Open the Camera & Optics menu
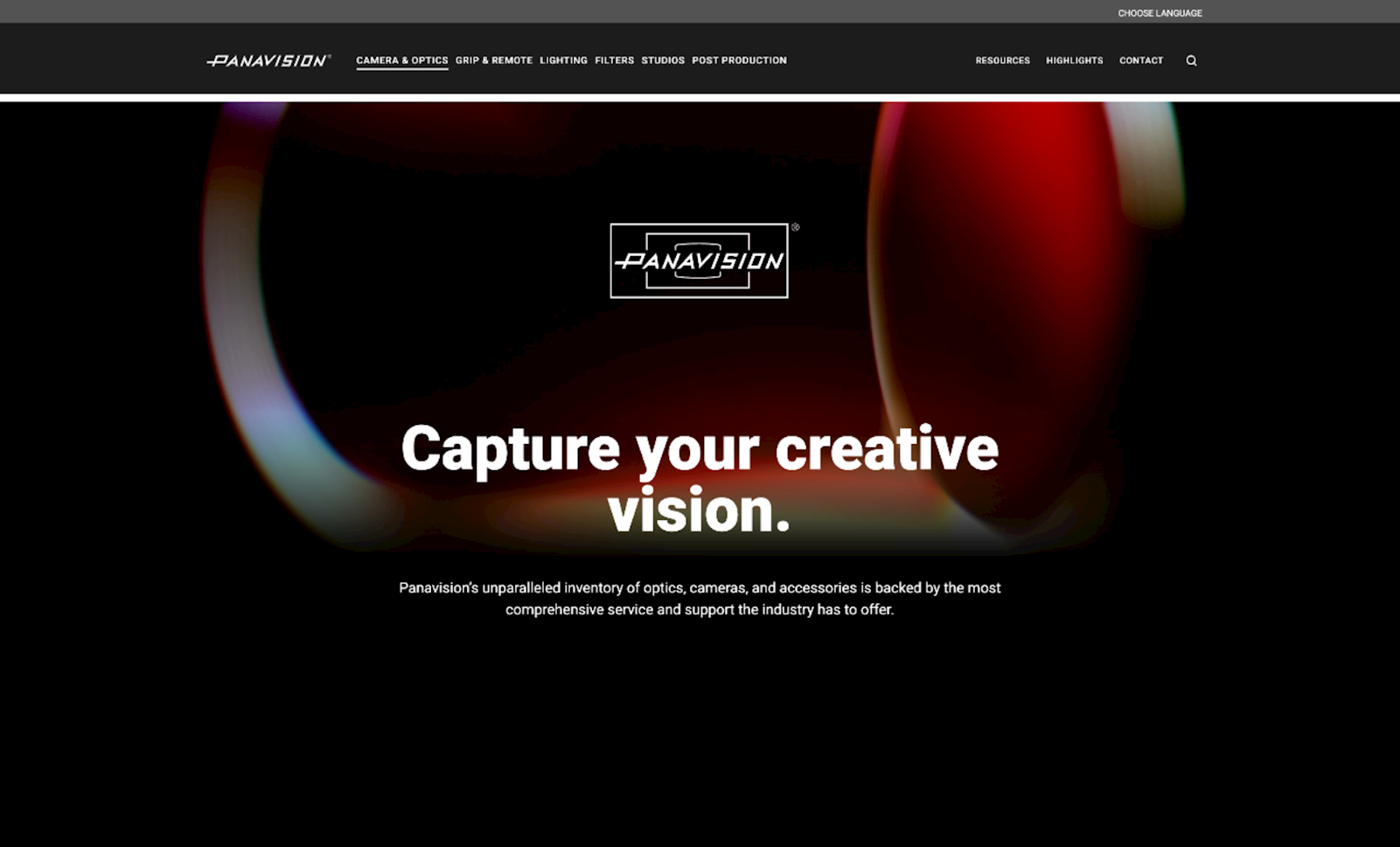The height and width of the screenshot is (847, 1400). [x=402, y=60]
